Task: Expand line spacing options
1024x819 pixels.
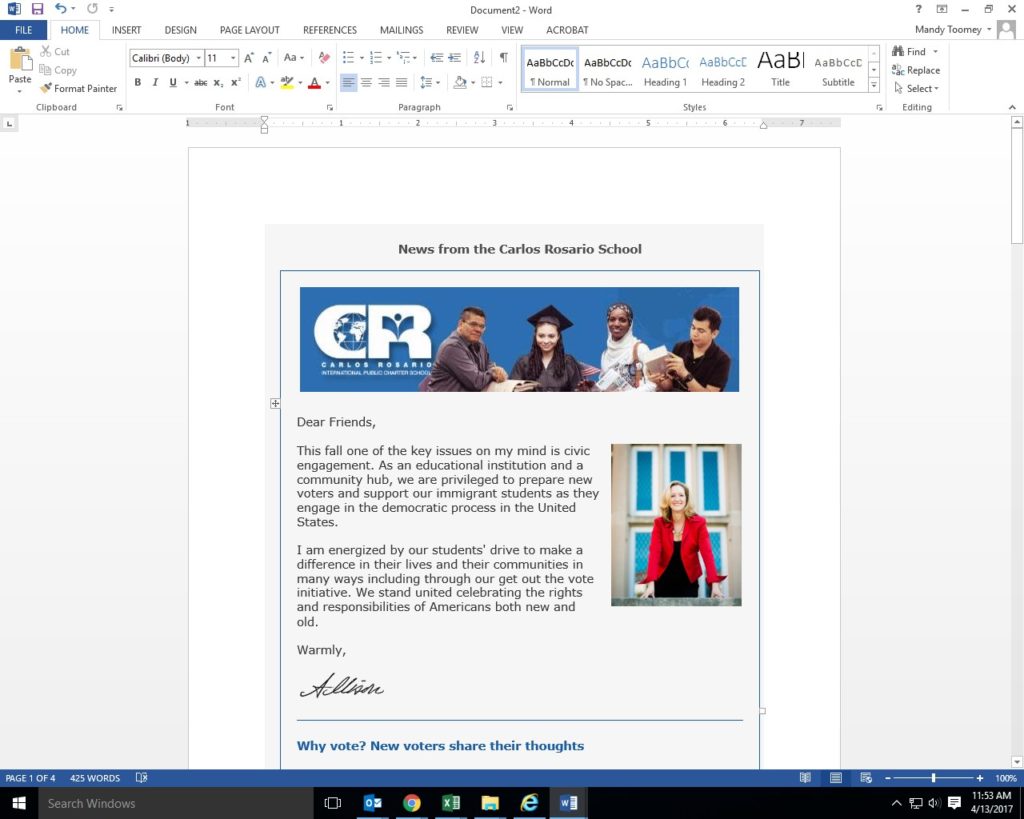Action: click(x=429, y=82)
